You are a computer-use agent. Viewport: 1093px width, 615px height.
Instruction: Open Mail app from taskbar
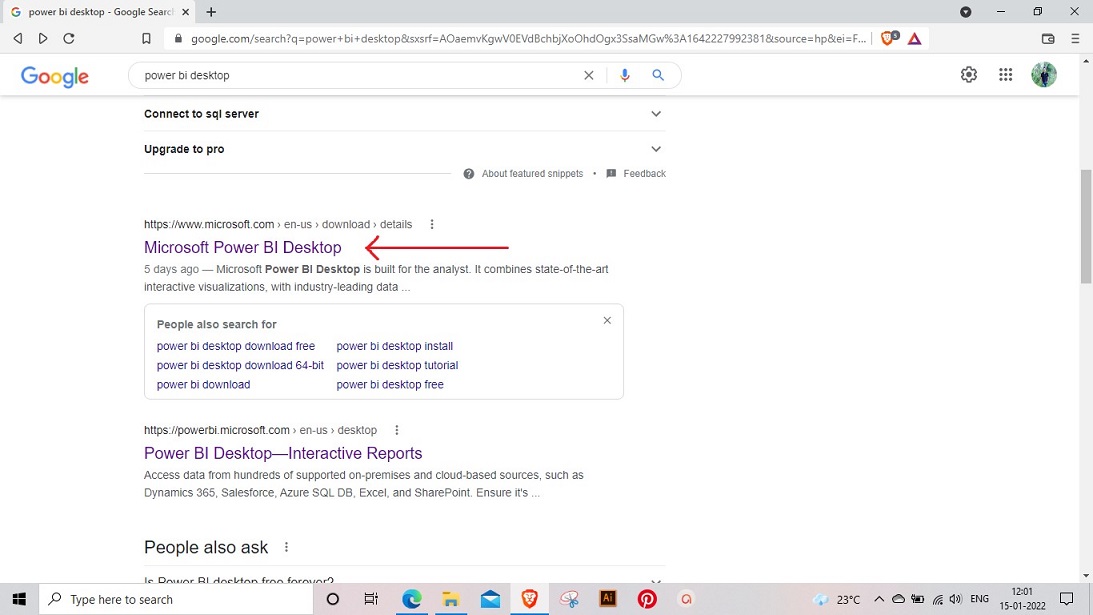[490, 599]
